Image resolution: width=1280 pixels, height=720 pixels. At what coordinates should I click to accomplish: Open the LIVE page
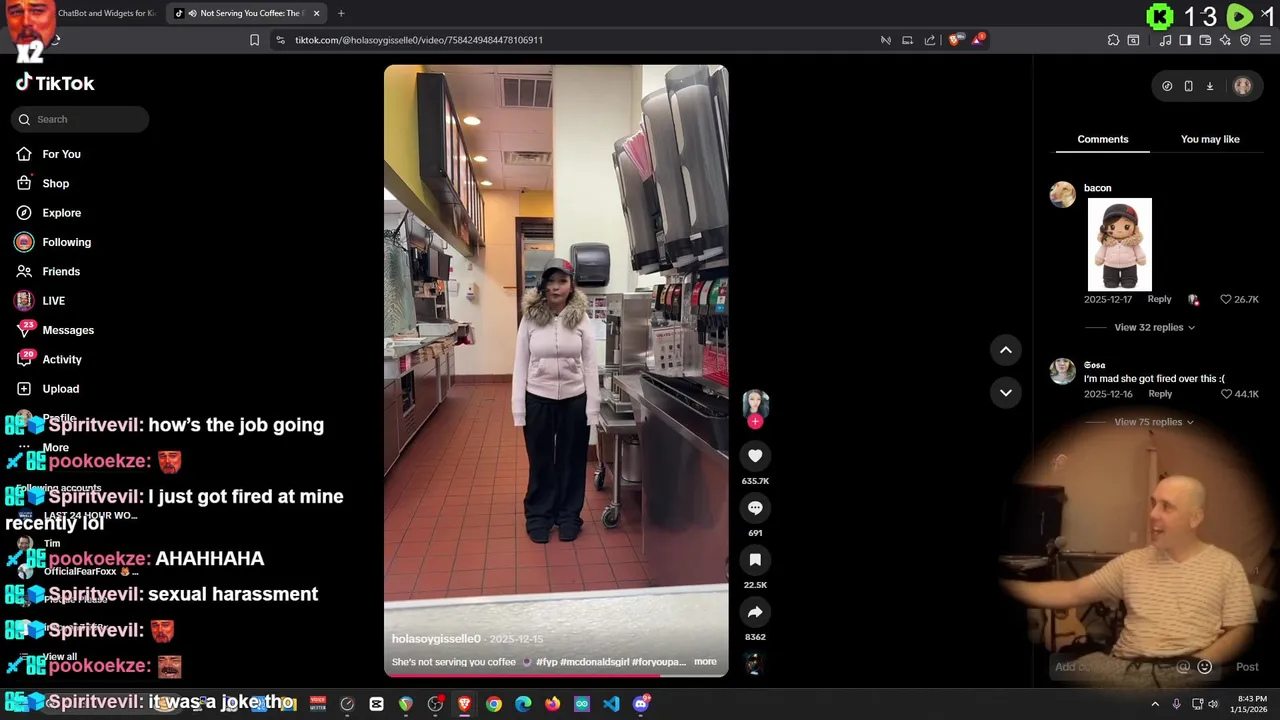click(40, 300)
